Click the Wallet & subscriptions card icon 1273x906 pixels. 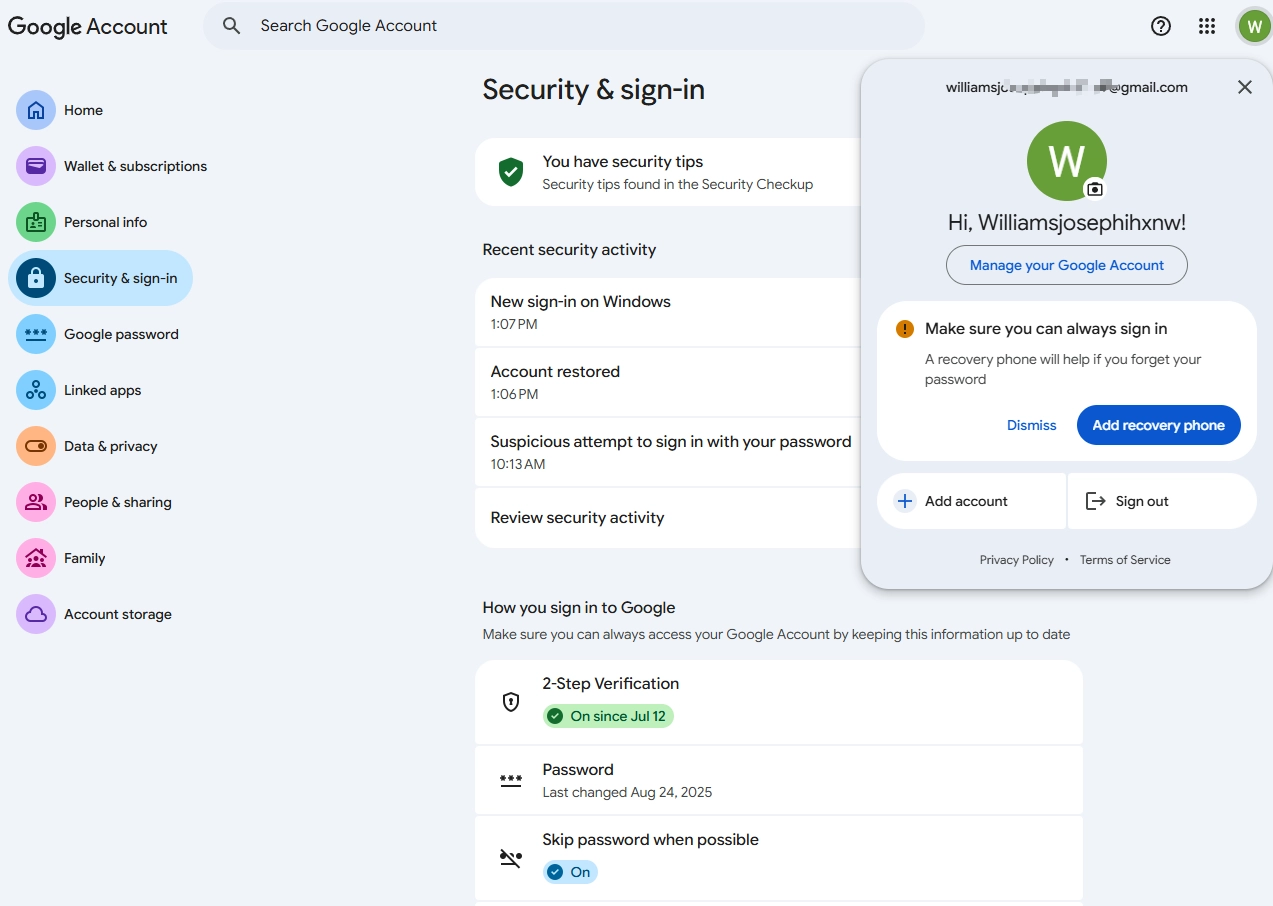[36, 166]
